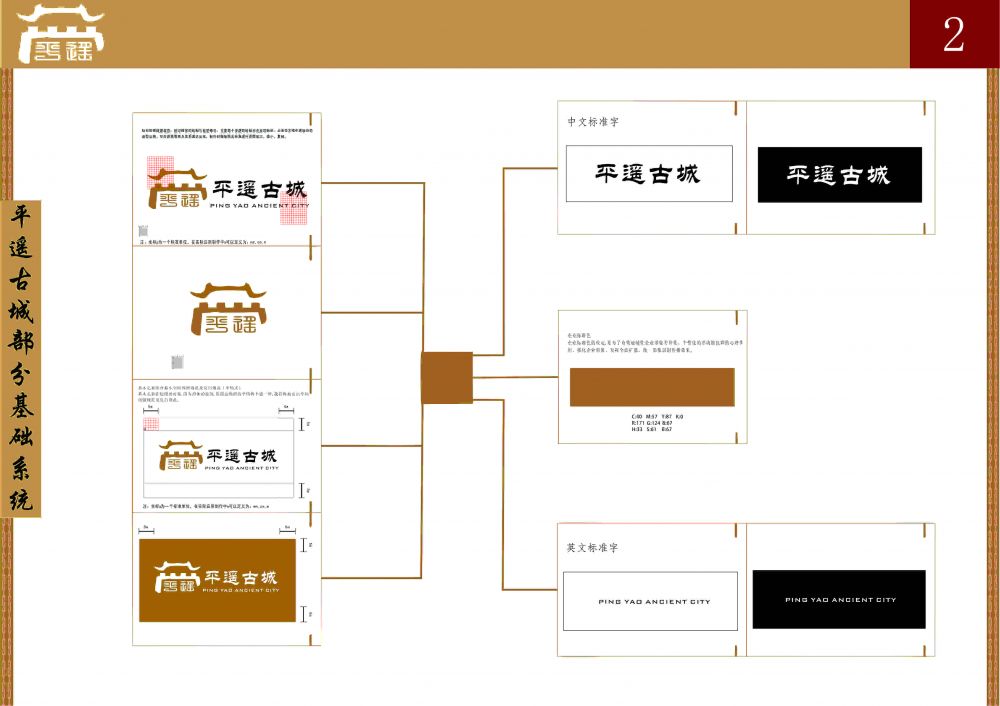
Task: Select white PING YAO ANCIENT CITY on brown background
Action: (x=241, y=591)
